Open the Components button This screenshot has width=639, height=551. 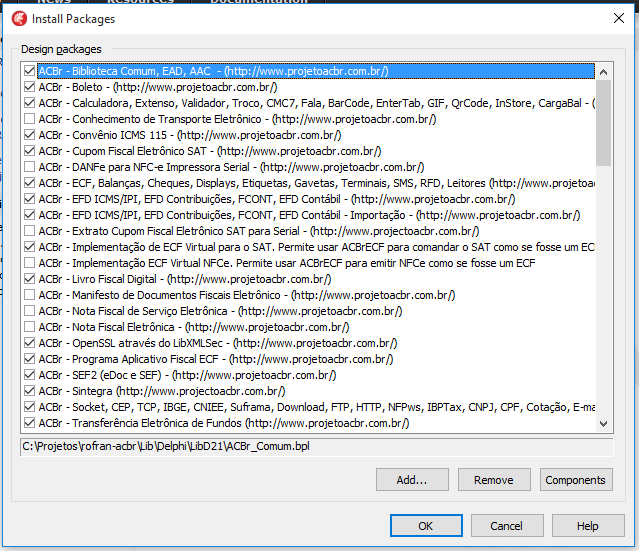[576, 480]
